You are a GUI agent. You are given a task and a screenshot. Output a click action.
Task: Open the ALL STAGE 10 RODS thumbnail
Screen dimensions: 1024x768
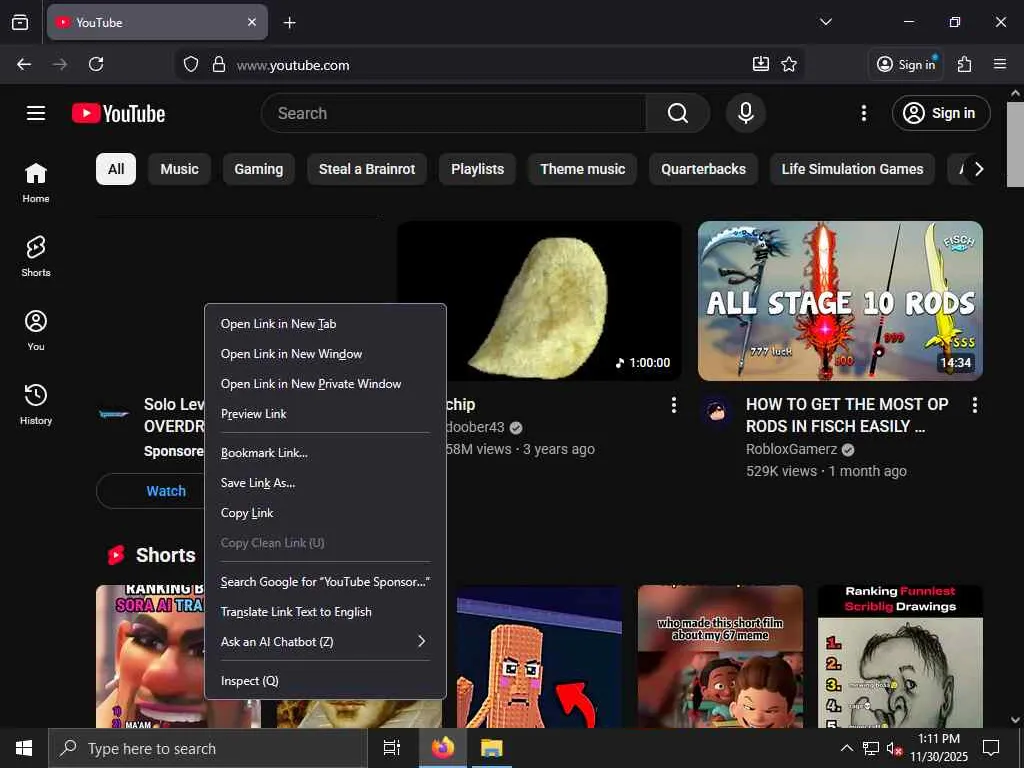(840, 300)
